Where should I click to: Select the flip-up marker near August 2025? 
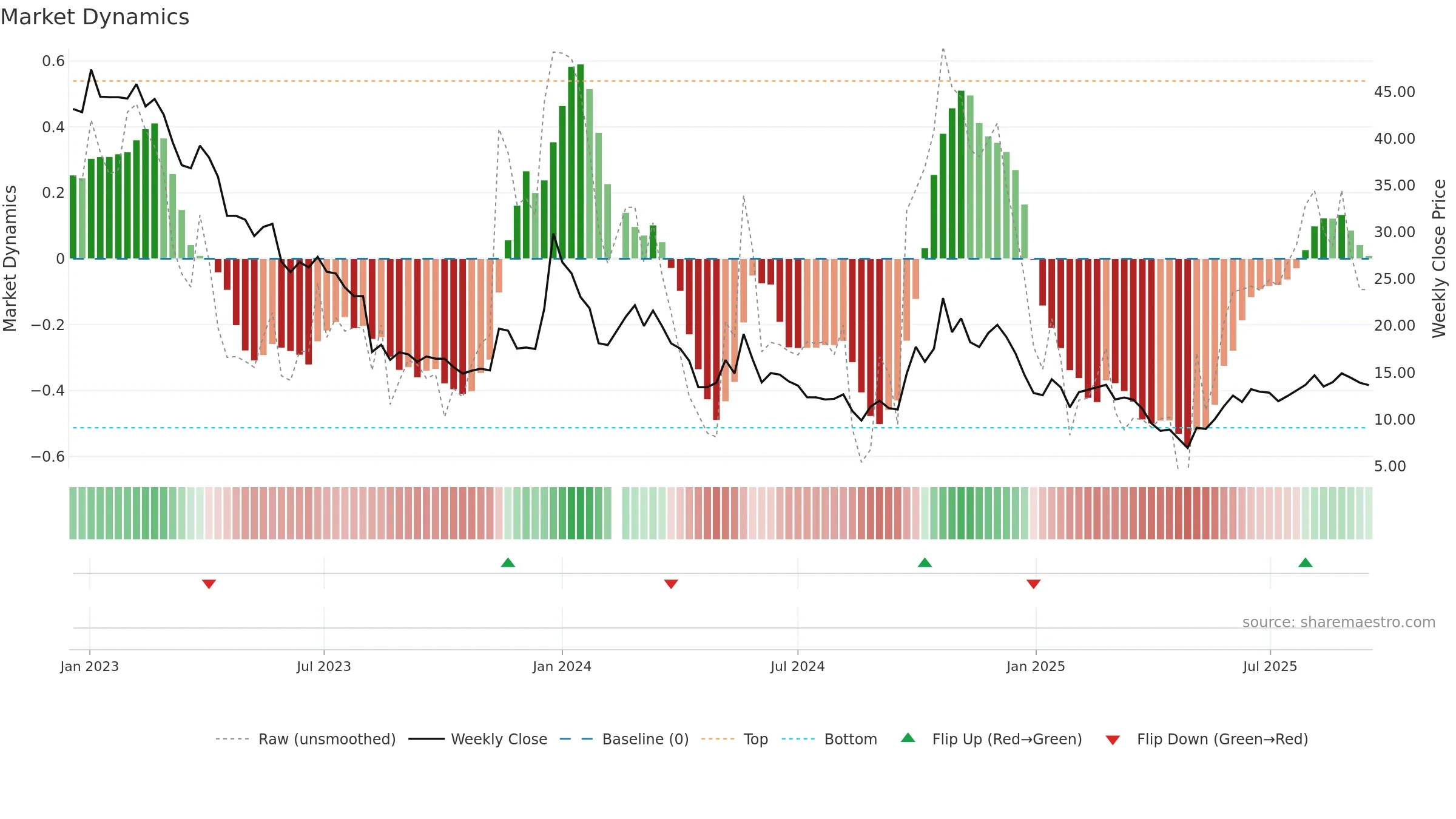[1306, 562]
